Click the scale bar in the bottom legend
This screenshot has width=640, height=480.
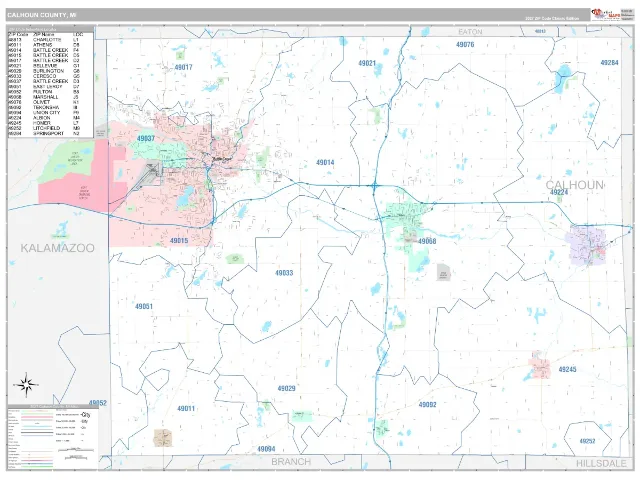click(x=76, y=450)
